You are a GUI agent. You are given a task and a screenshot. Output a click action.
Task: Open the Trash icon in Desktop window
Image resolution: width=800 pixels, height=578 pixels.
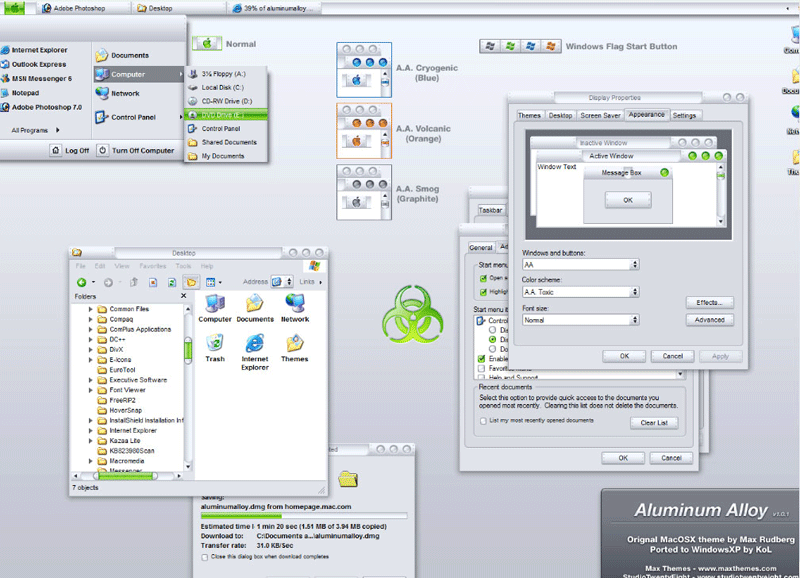[x=215, y=343]
